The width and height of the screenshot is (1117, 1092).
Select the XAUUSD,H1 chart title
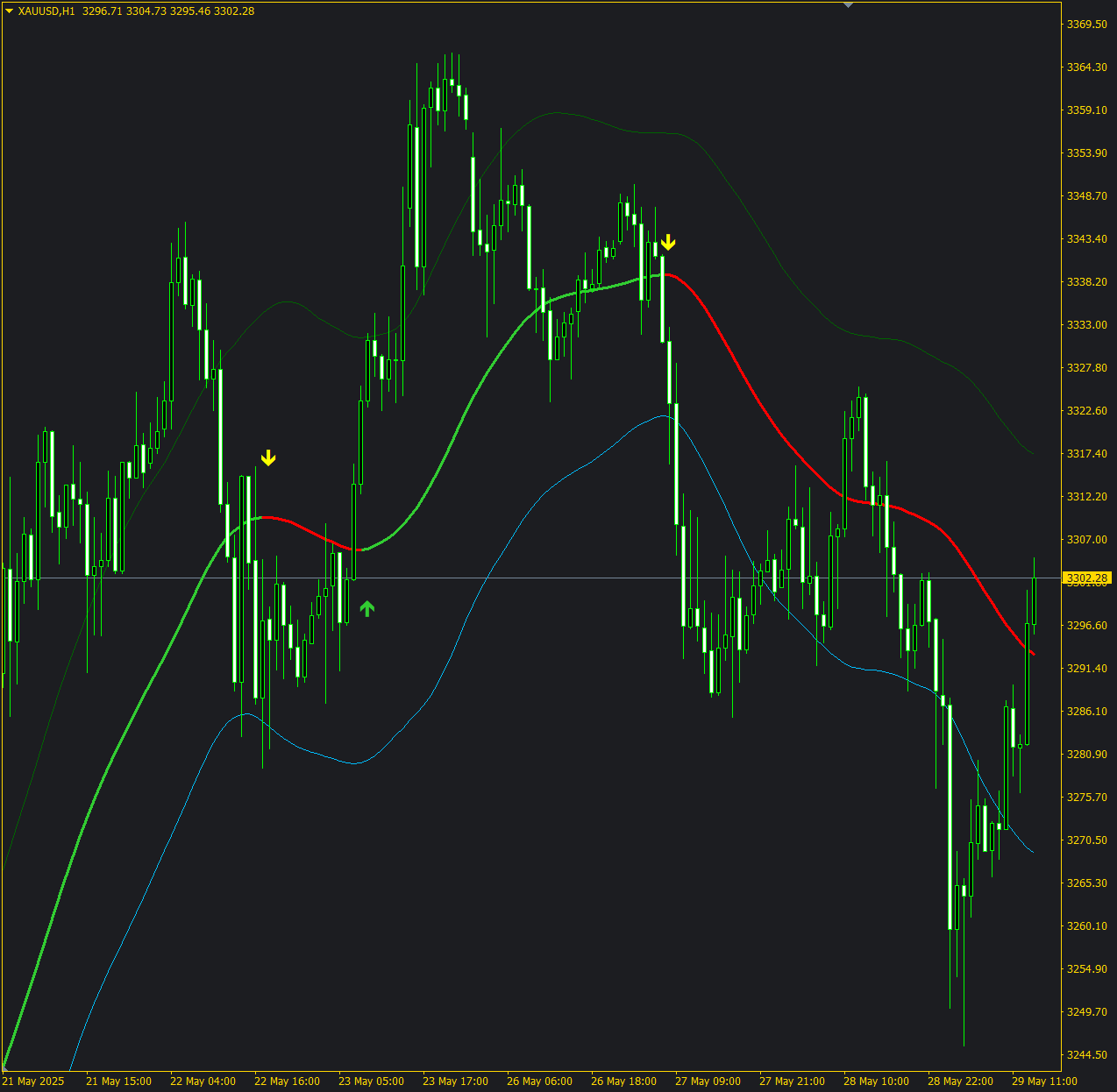click(46, 11)
